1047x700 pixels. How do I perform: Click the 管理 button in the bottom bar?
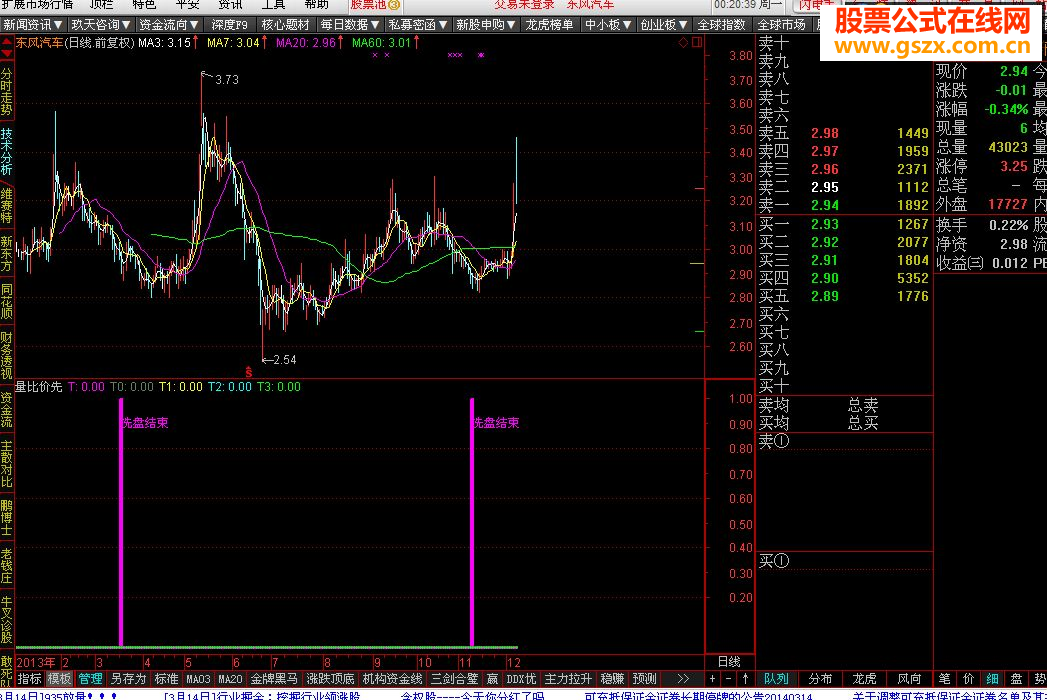tap(90, 679)
